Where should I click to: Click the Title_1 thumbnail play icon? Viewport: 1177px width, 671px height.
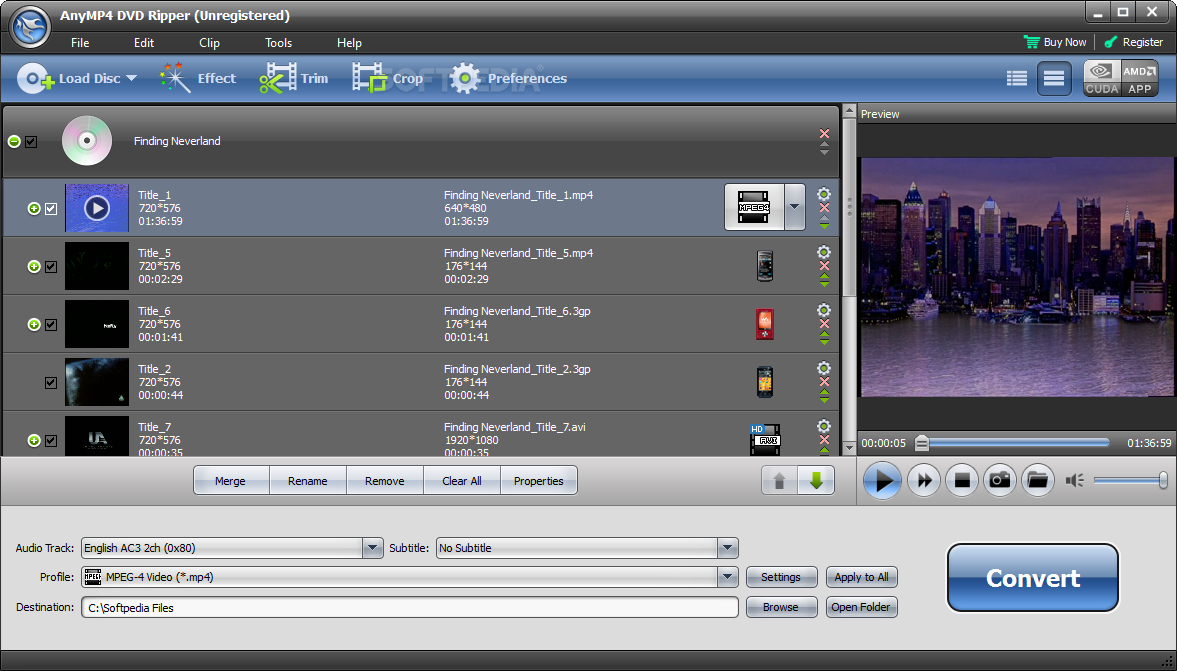97,208
